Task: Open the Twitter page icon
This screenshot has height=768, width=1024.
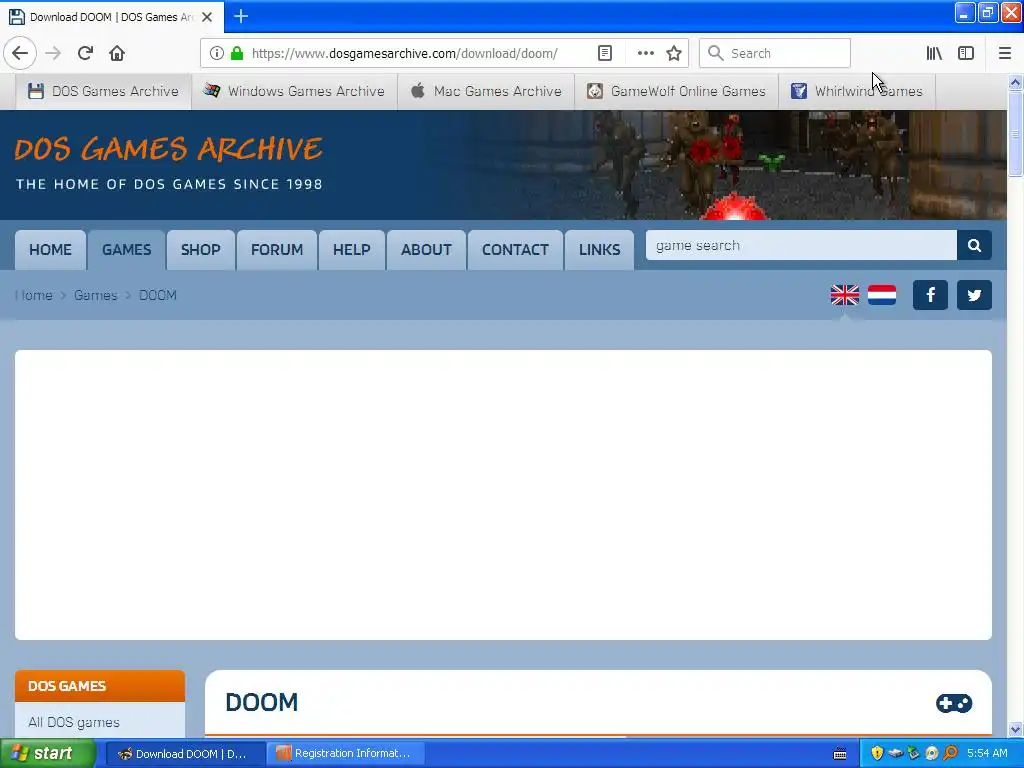Action: pyautogui.click(x=974, y=295)
